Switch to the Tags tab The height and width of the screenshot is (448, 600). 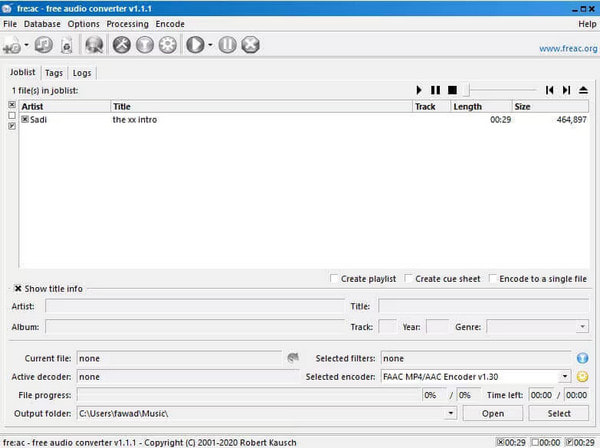54,73
